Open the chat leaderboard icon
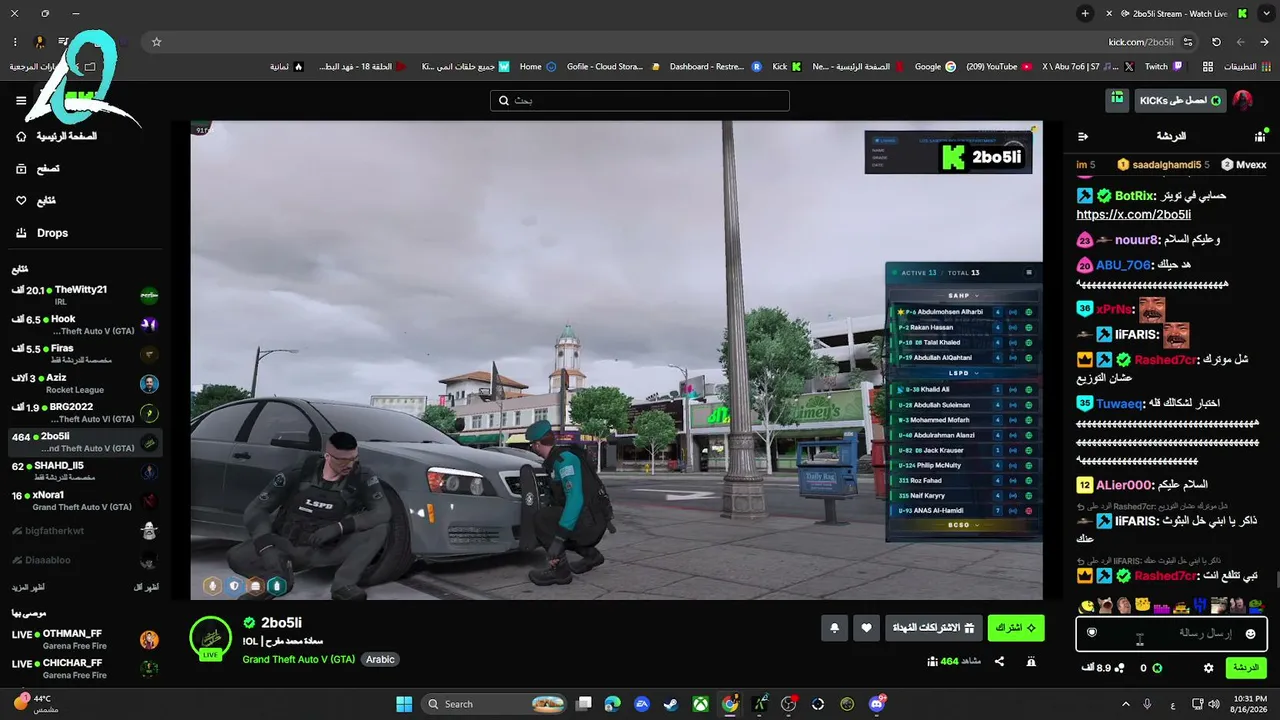The height and width of the screenshot is (720, 1280). (x=1259, y=136)
